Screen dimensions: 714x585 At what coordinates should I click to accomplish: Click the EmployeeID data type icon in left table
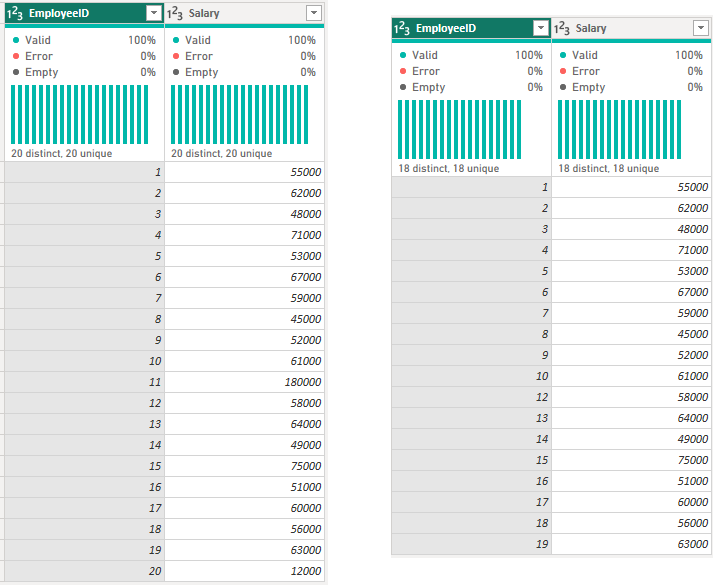point(15,14)
